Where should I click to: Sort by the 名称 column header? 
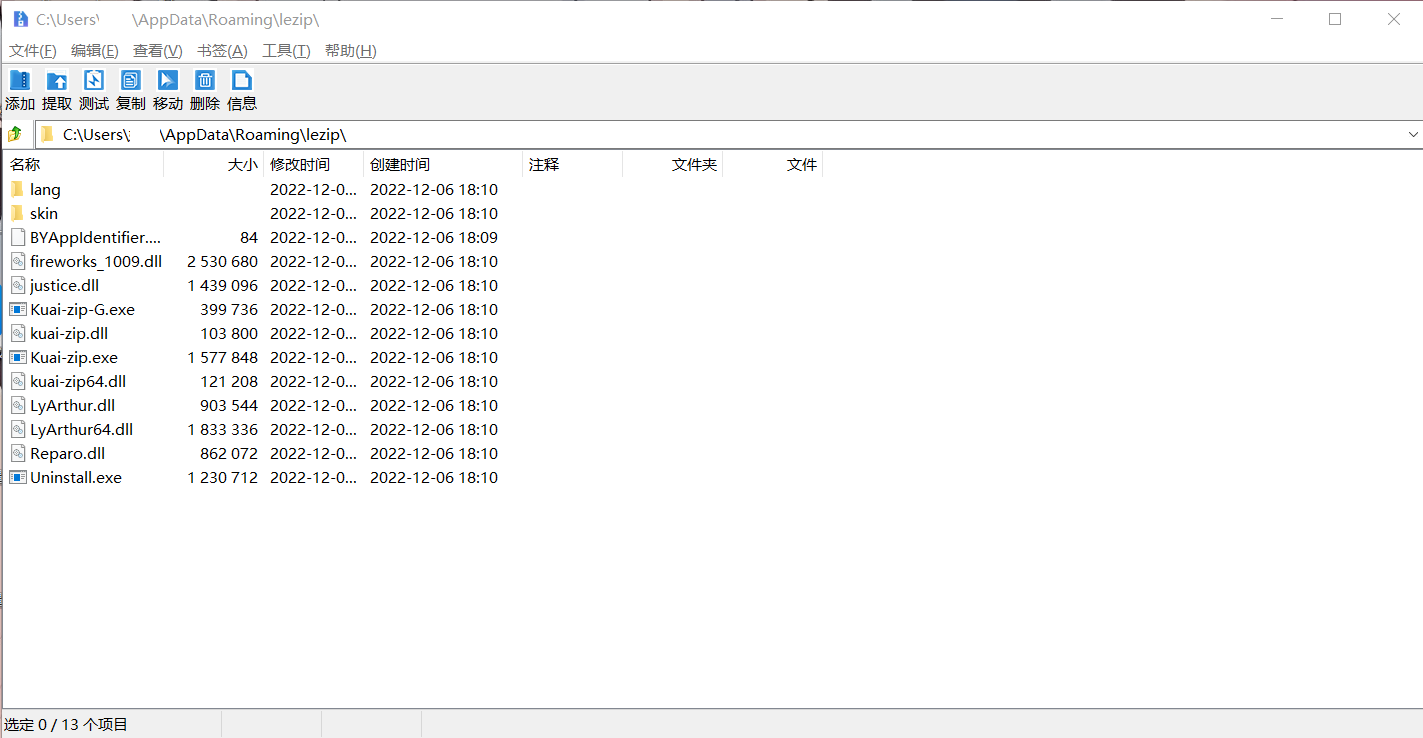tap(83, 165)
